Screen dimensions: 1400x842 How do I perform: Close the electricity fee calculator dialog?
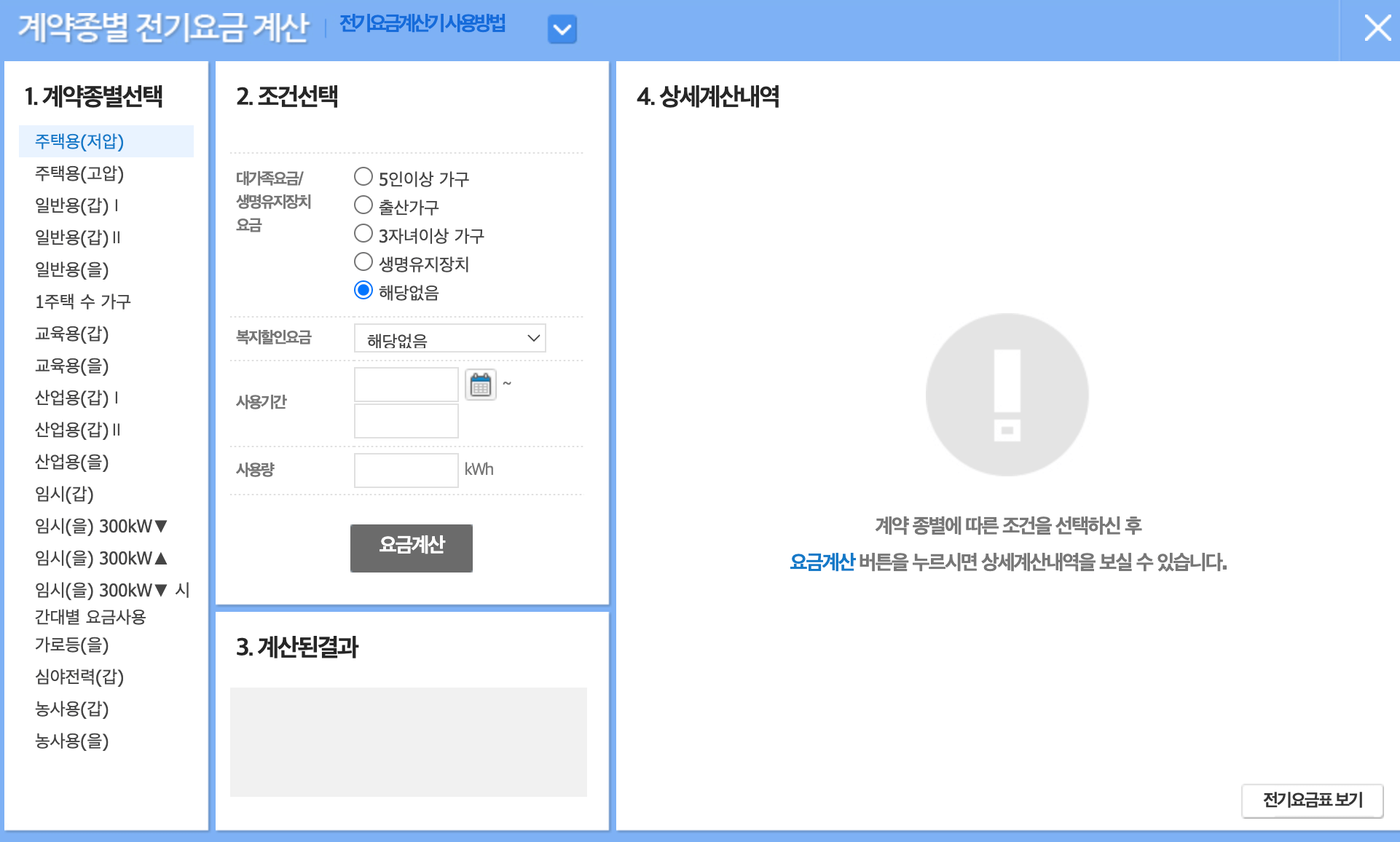click(x=1379, y=28)
